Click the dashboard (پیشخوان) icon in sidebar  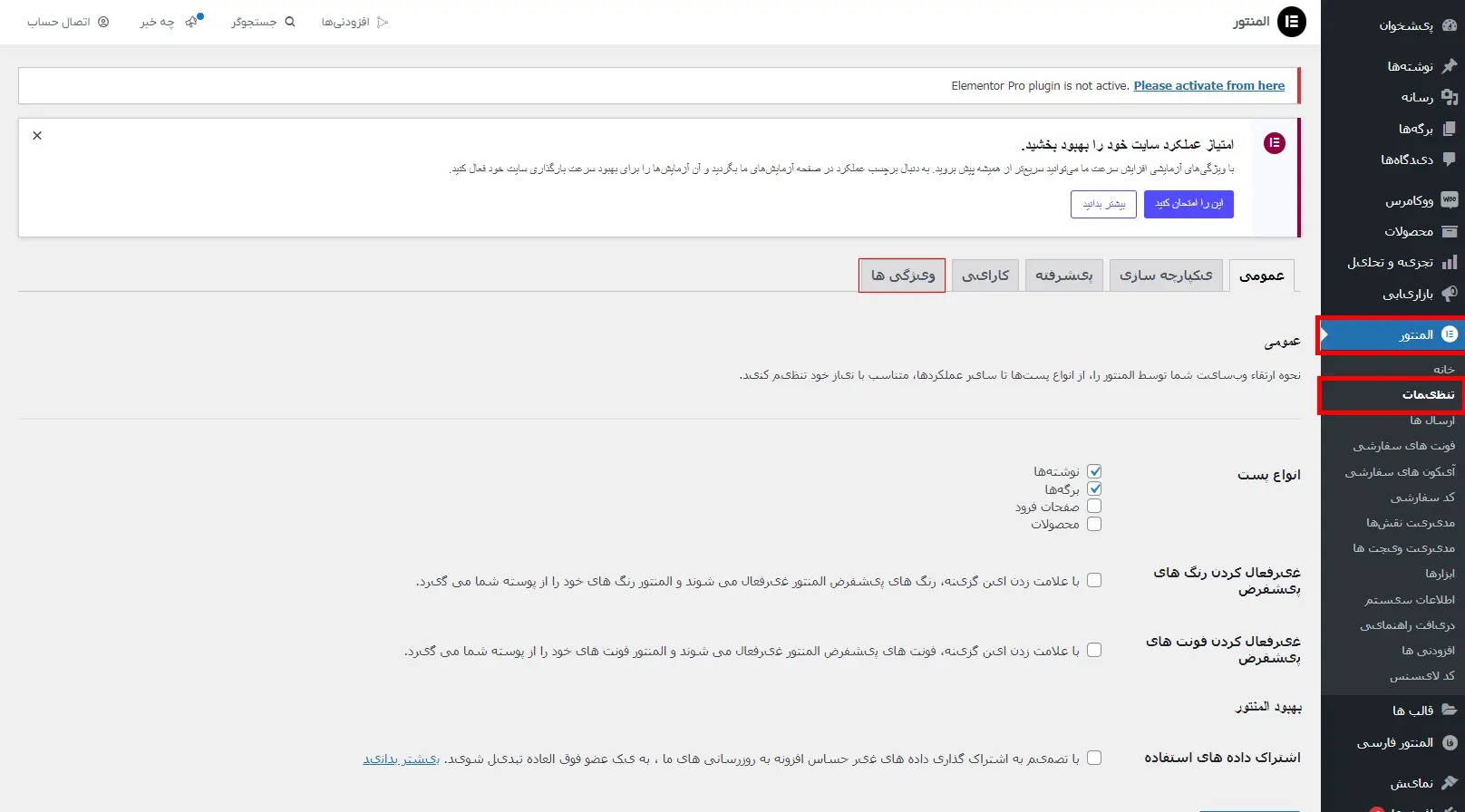(x=1449, y=25)
